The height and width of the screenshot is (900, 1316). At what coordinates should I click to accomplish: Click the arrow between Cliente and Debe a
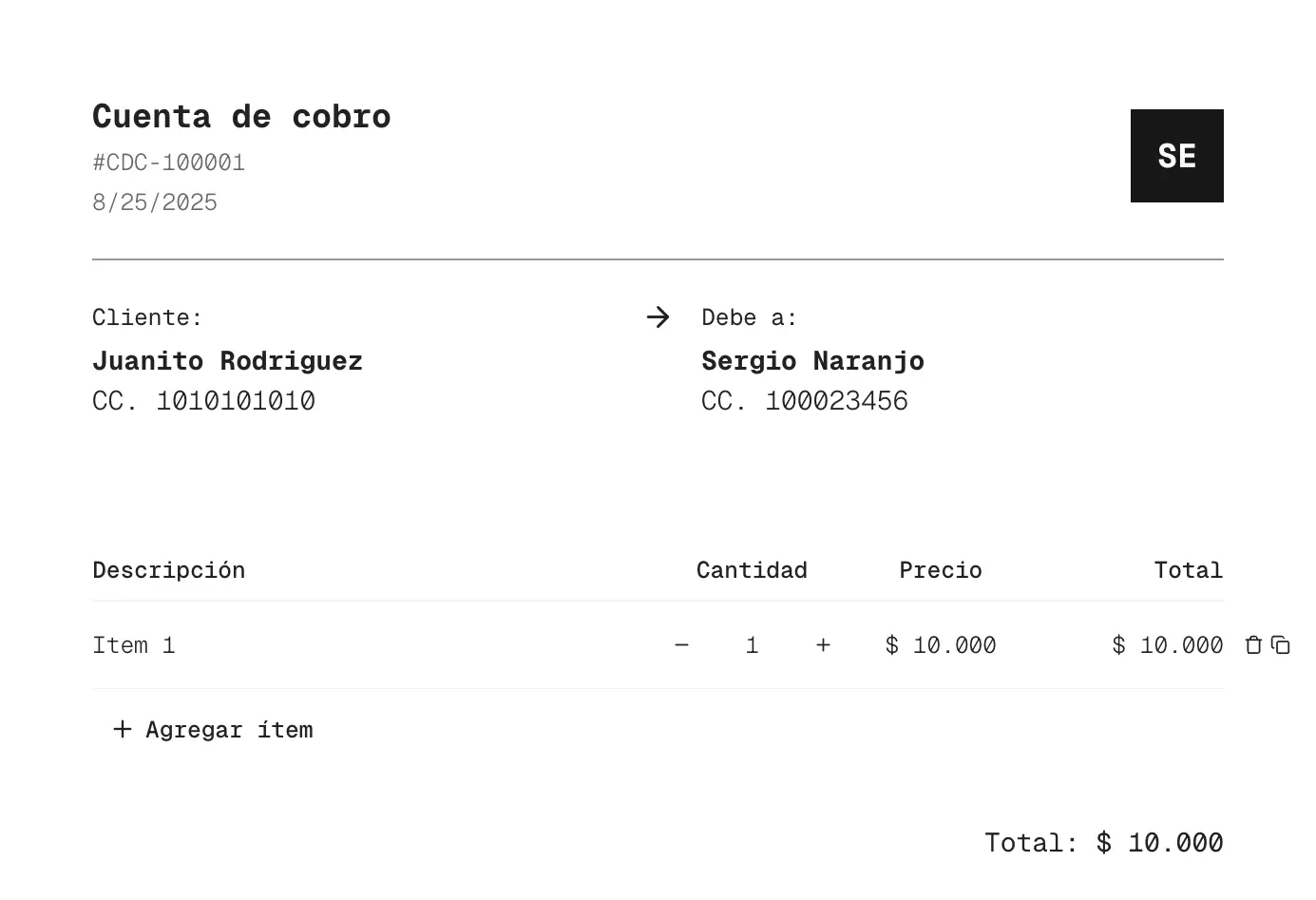(x=658, y=317)
